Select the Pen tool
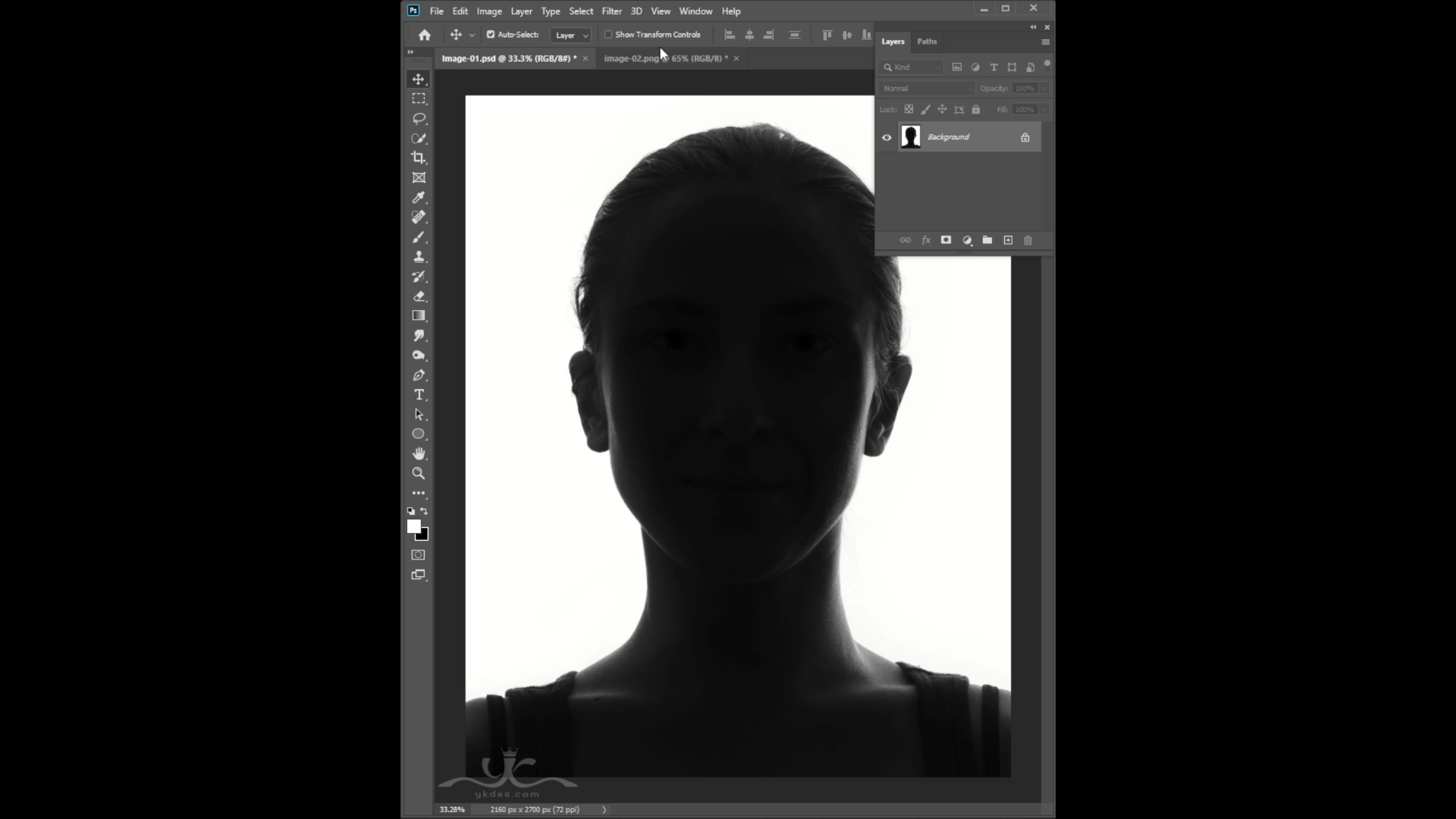This screenshot has height=819, width=1456. coord(419,375)
